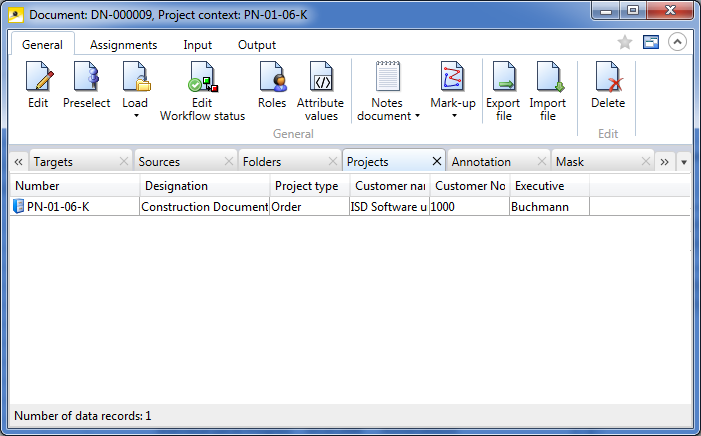Maximize the document window

tap(633, 11)
